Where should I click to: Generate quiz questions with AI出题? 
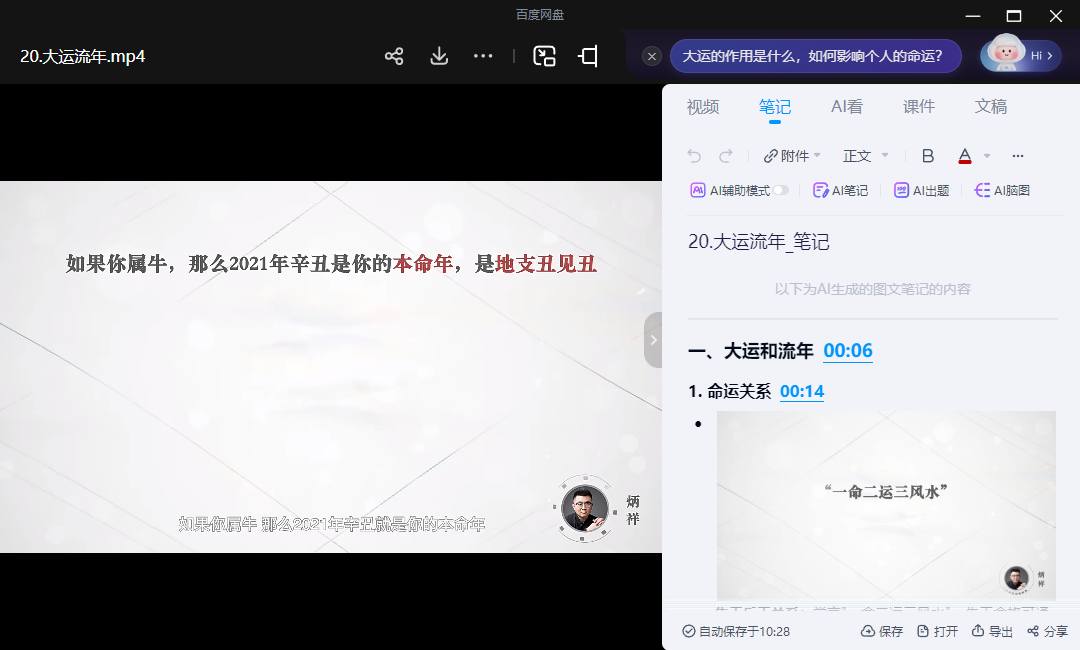(921, 189)
